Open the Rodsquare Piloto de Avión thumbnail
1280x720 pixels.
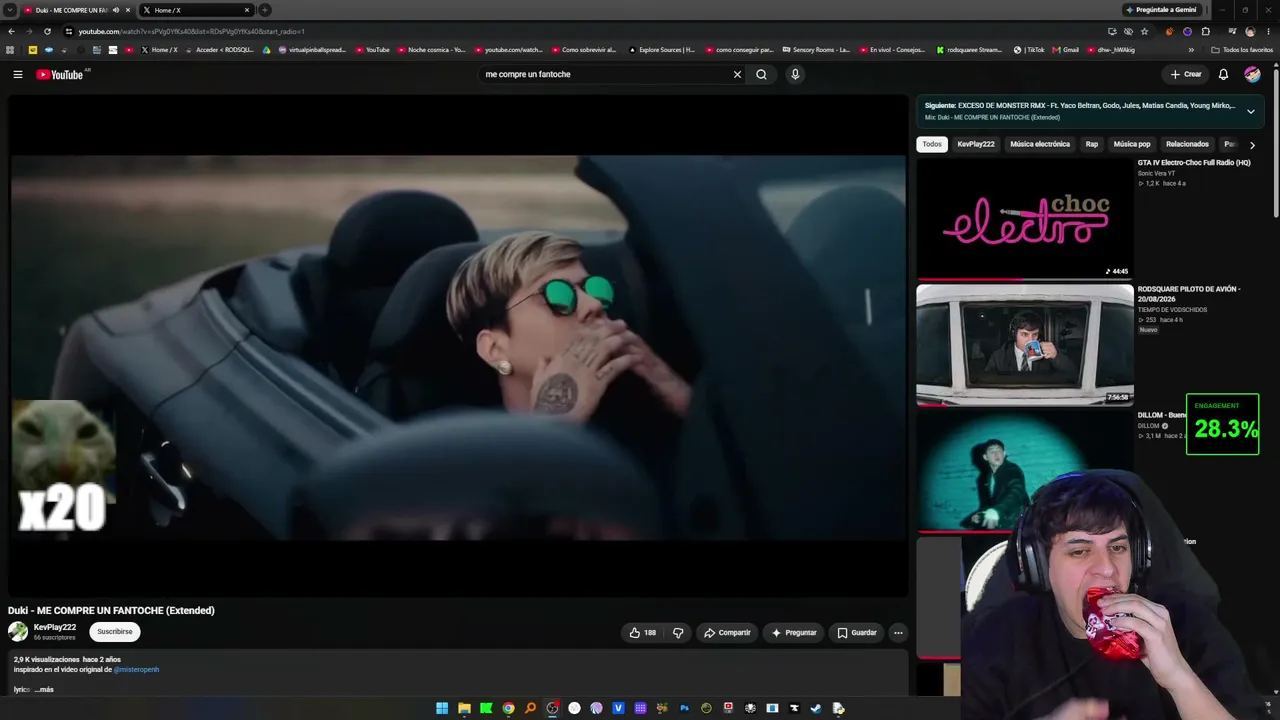click(1025, 345)
